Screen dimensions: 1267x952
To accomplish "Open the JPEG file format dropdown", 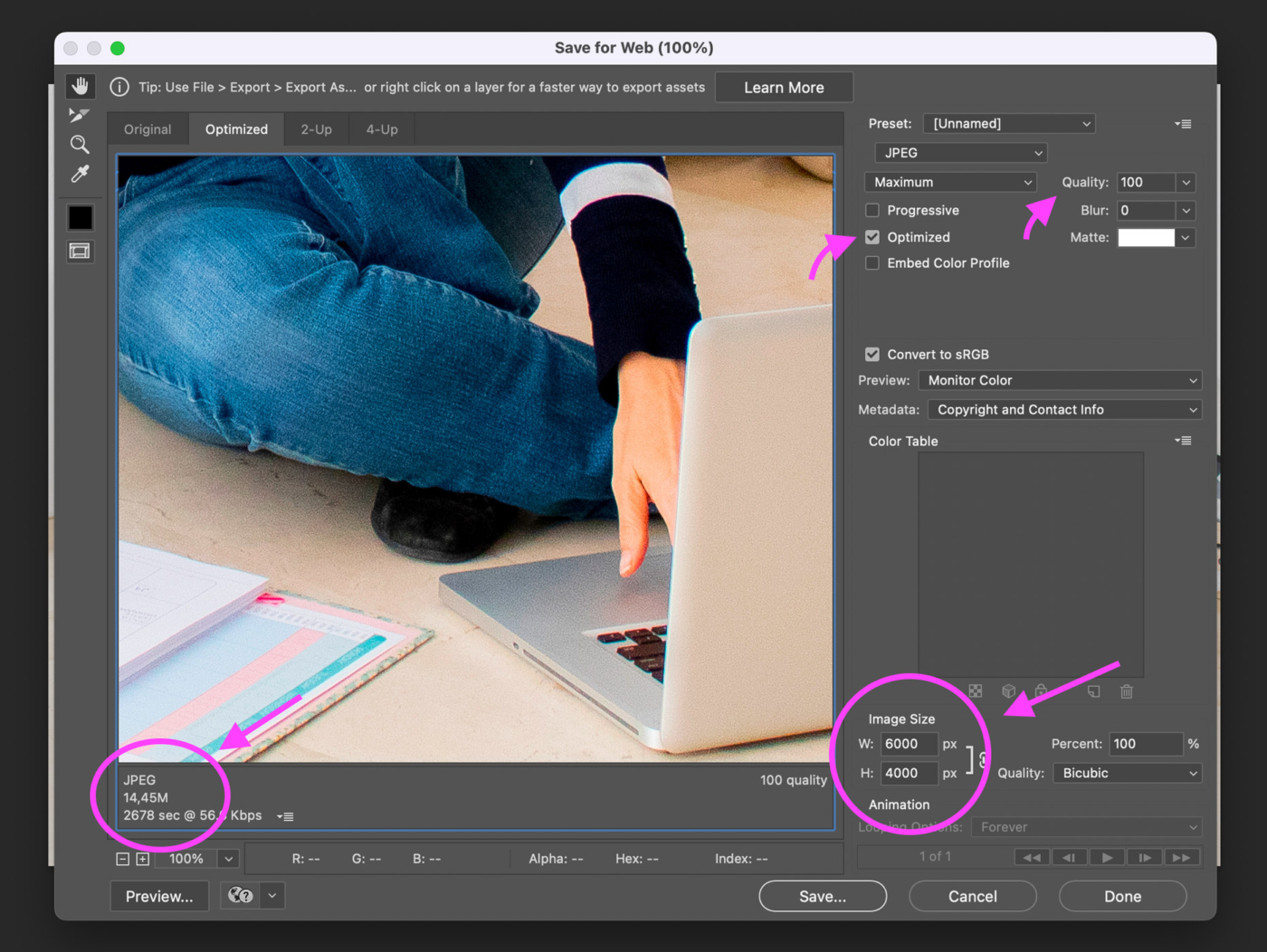I will (x=960, y=153).
